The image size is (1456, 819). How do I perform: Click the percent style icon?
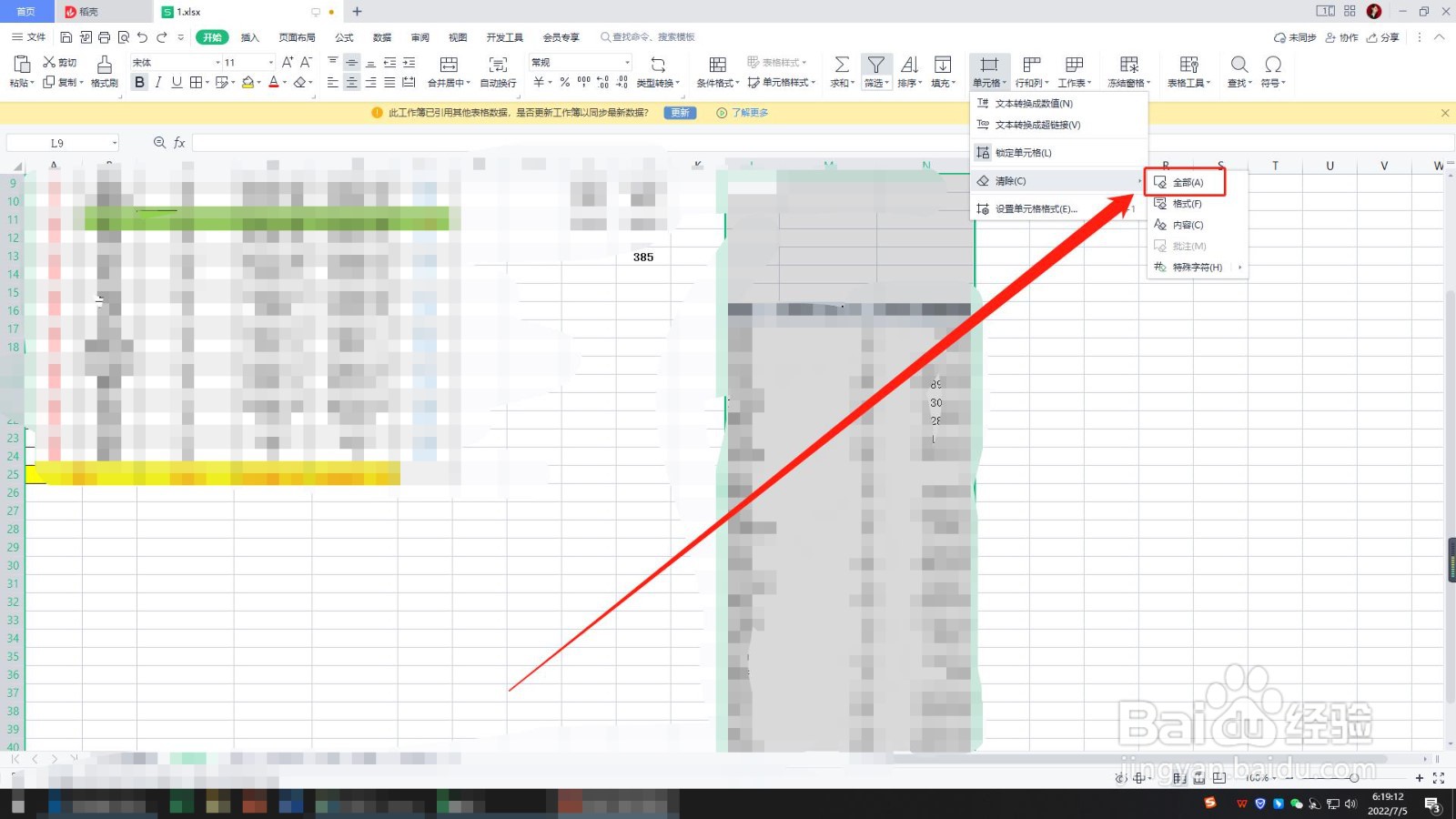click(x=565, y=82)
